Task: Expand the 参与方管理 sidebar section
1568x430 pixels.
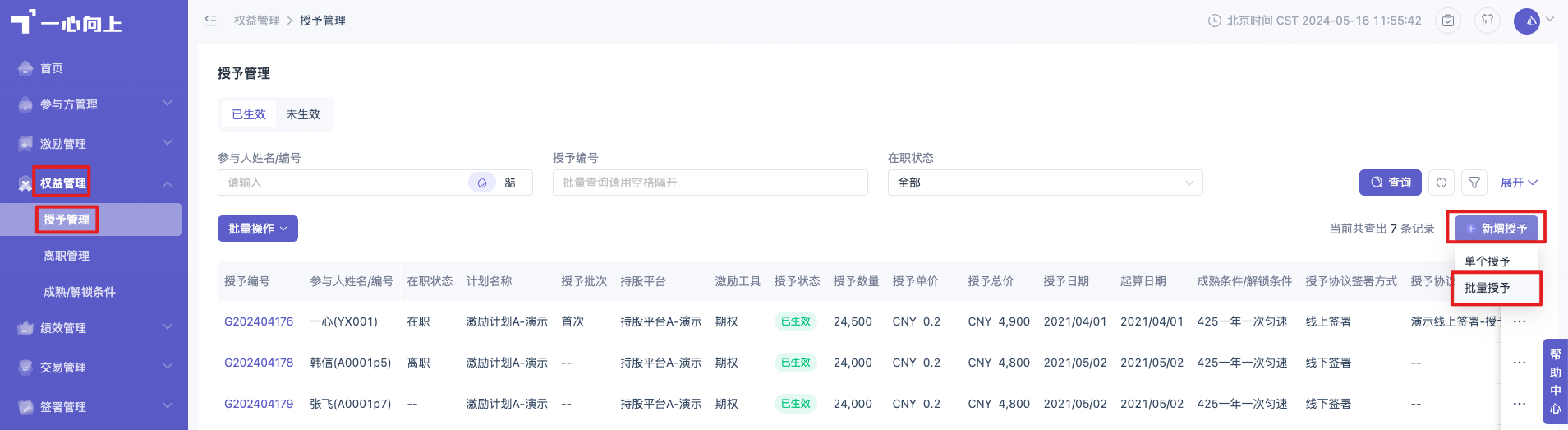Action: (x=94, y=104)
